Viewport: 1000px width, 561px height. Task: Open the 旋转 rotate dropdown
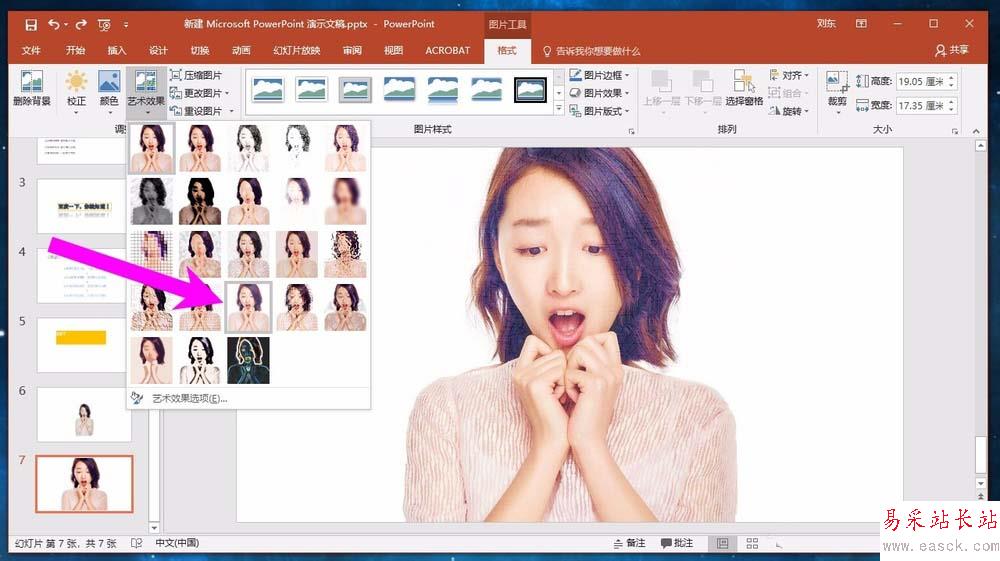[789, 111]
